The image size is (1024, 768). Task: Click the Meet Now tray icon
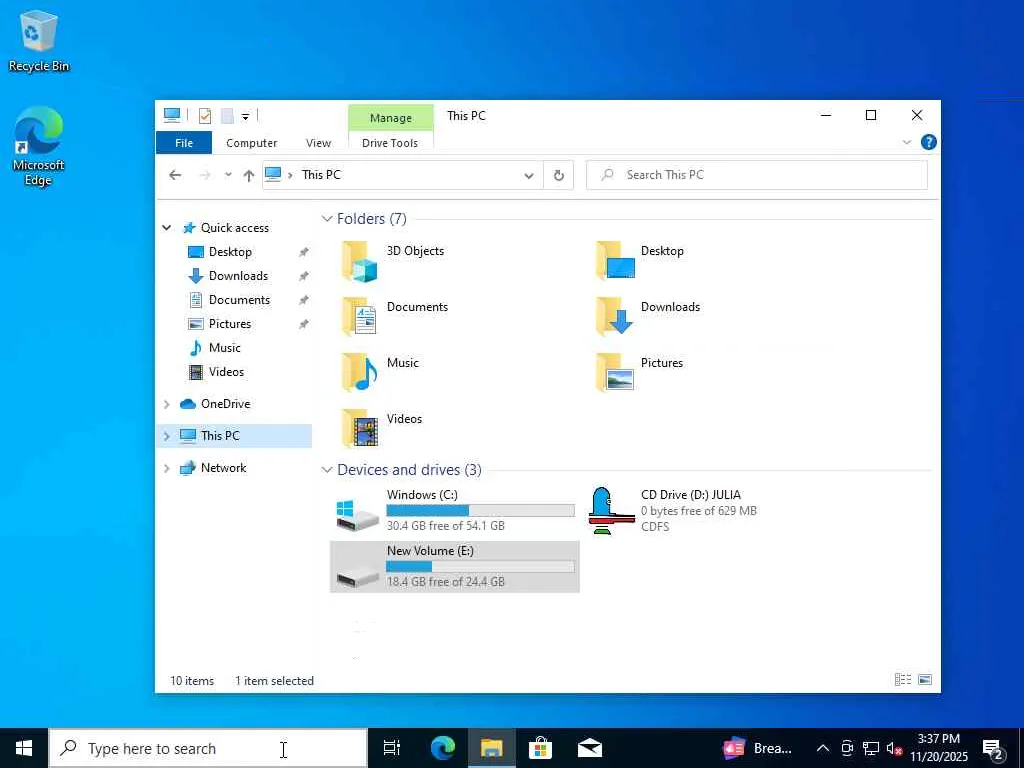click(847, 748)
